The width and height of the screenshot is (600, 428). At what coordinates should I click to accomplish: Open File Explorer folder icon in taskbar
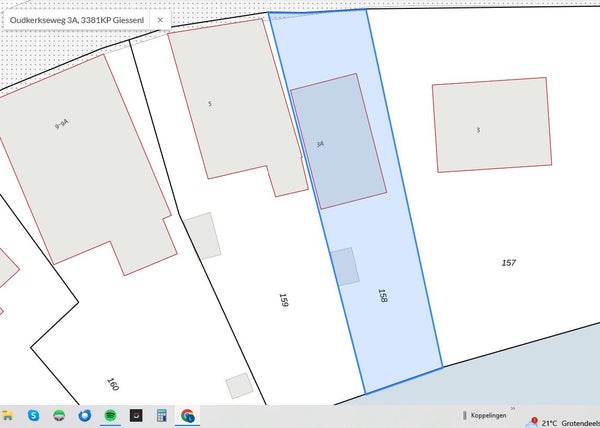point(7,415)
